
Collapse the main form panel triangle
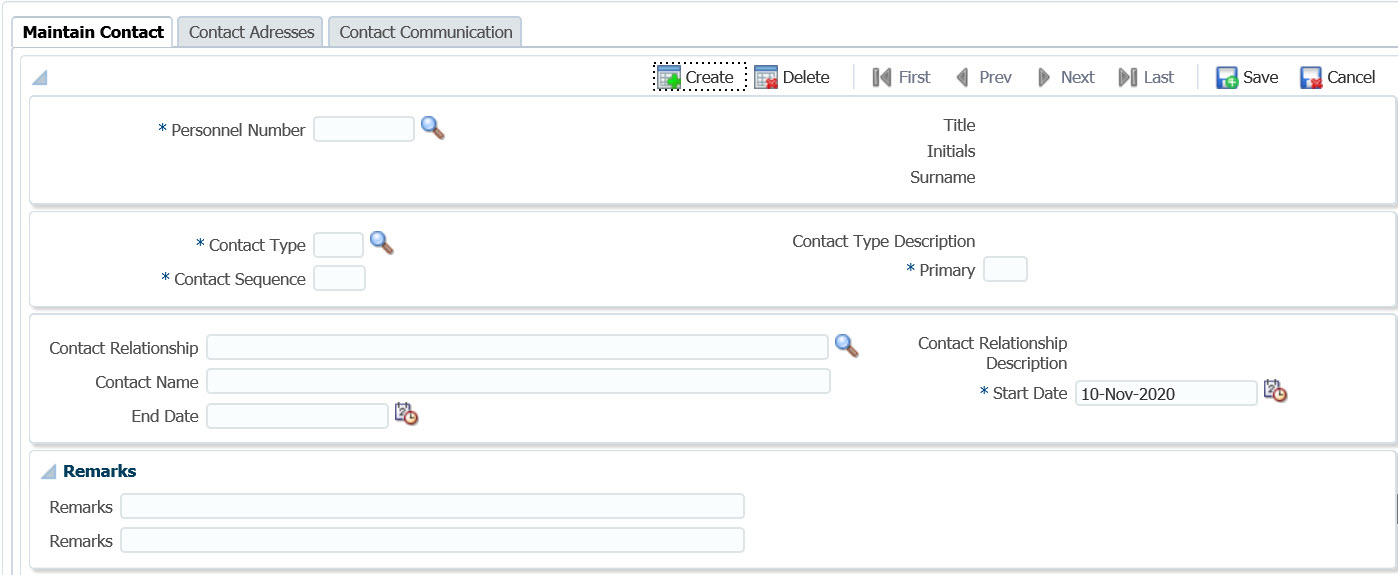click(40, 78)
